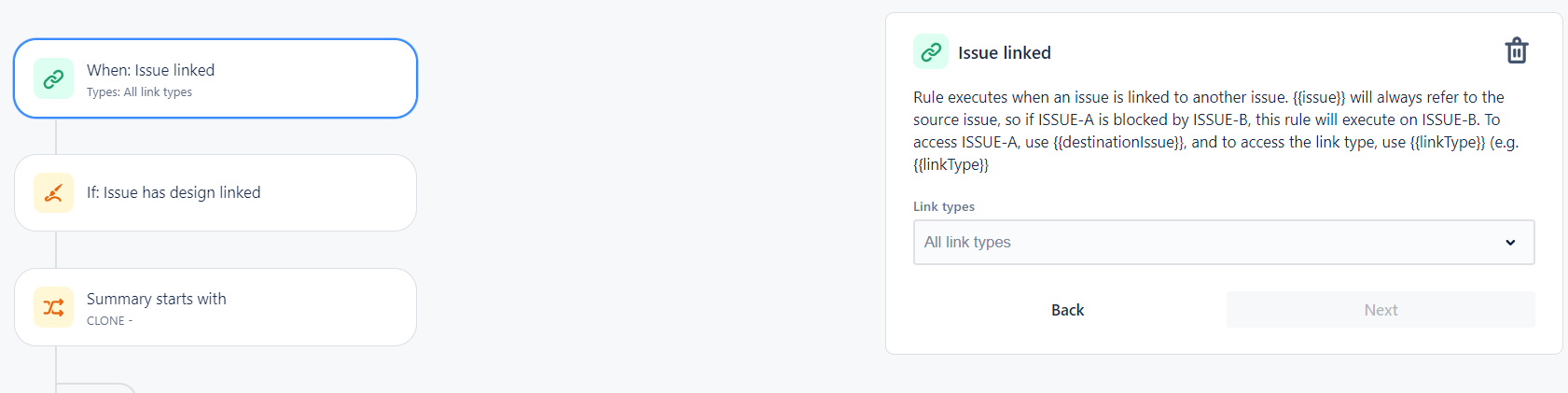Click the "Link types" field label
This screenshot has width=1568, height=393.
point(943,207)
